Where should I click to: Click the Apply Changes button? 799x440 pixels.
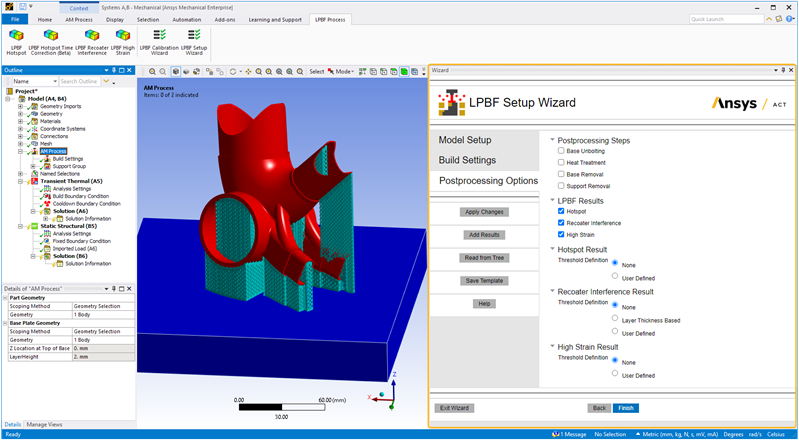pos(484,212)
